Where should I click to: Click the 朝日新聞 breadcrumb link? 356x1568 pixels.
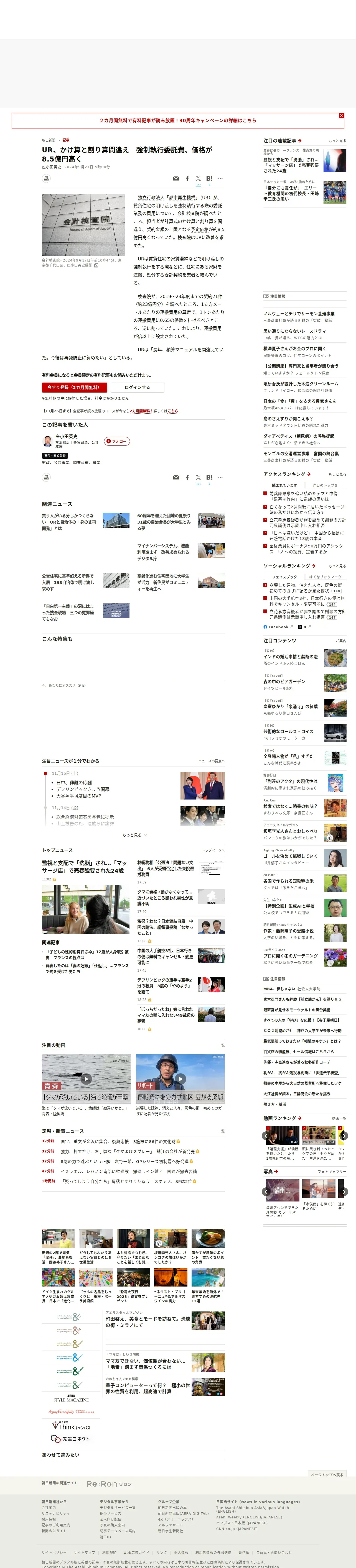pyautogui.click(x=48, y=140)
